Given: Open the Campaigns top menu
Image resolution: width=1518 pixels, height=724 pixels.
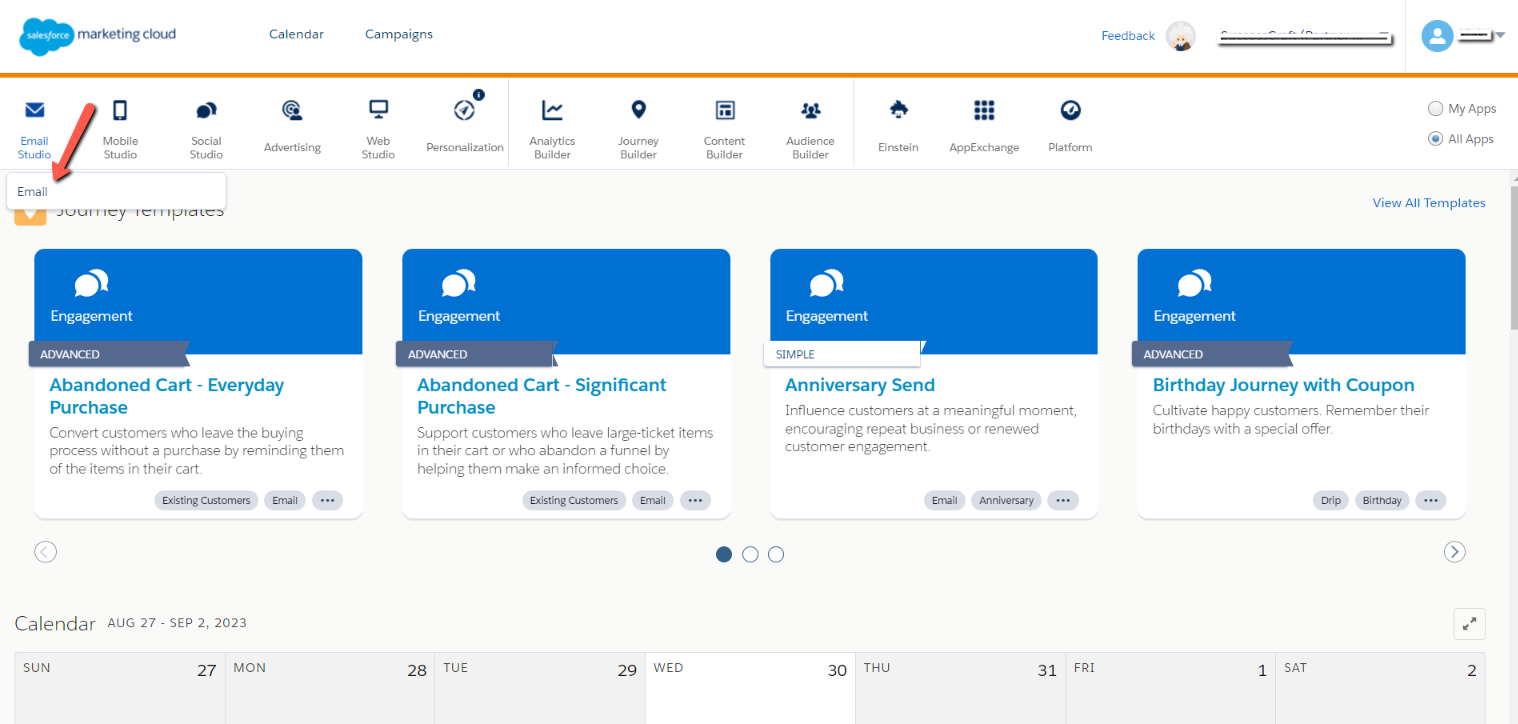Looking at the screenshot, I should coord(399,34).
